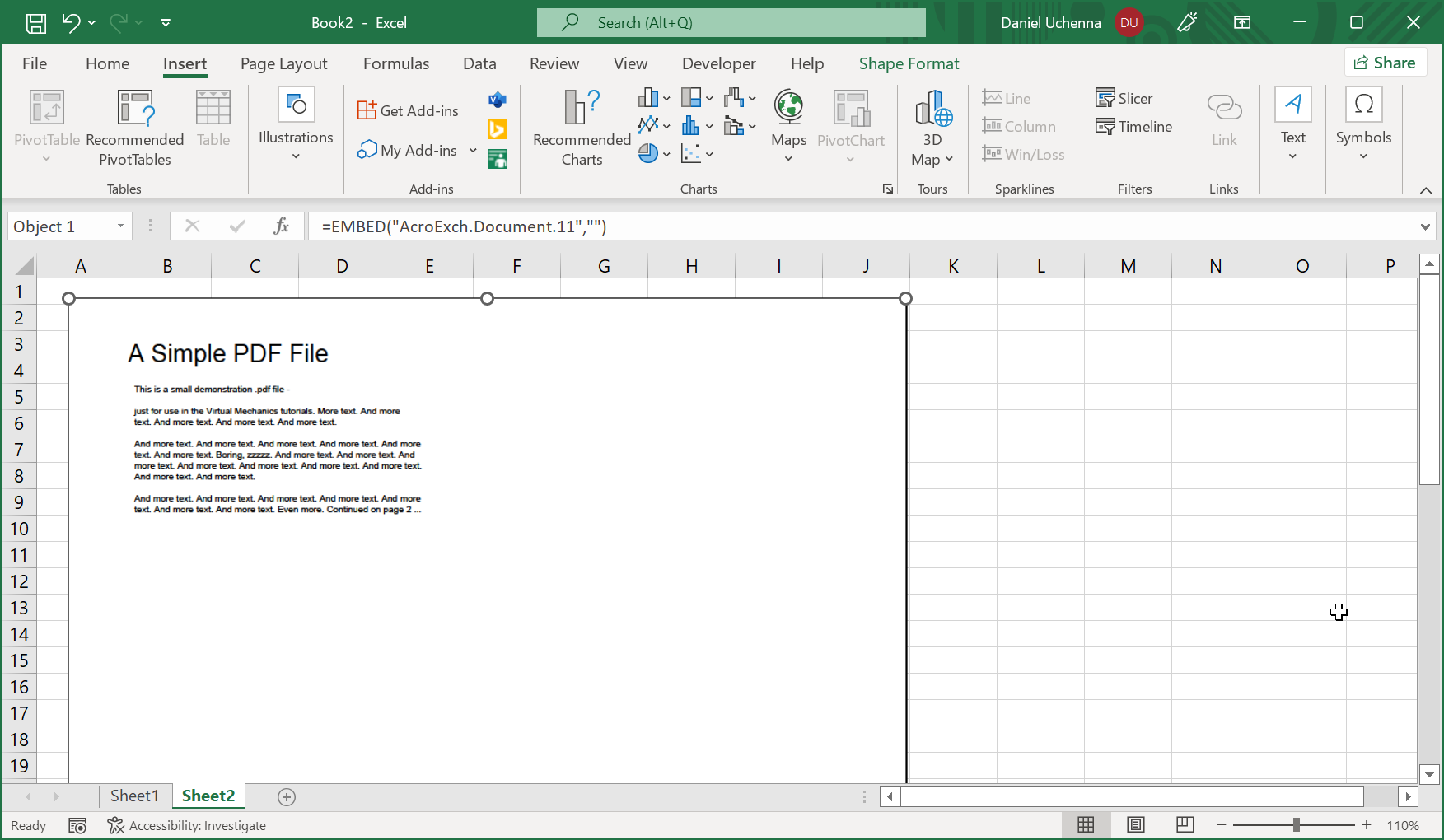
Task: Insert a Slicer filter
Action: [x=1124, y=99]
